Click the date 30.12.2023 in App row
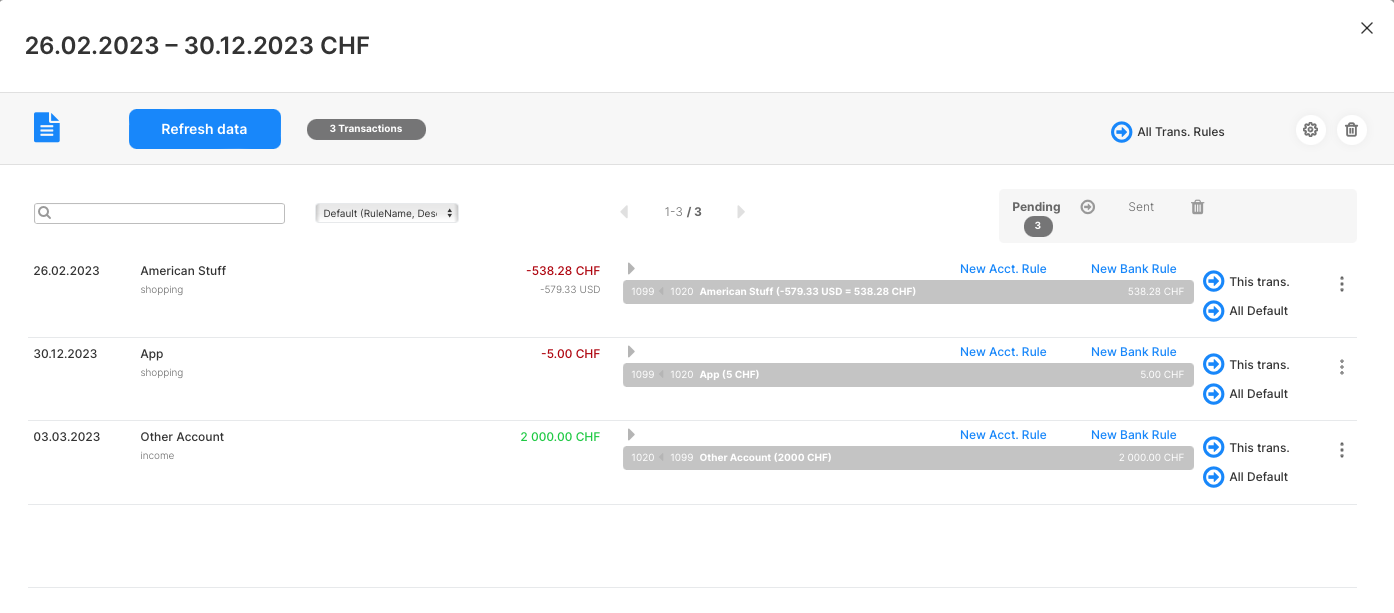The width and height of the screenshot is (1394, 613). (66, 354)
